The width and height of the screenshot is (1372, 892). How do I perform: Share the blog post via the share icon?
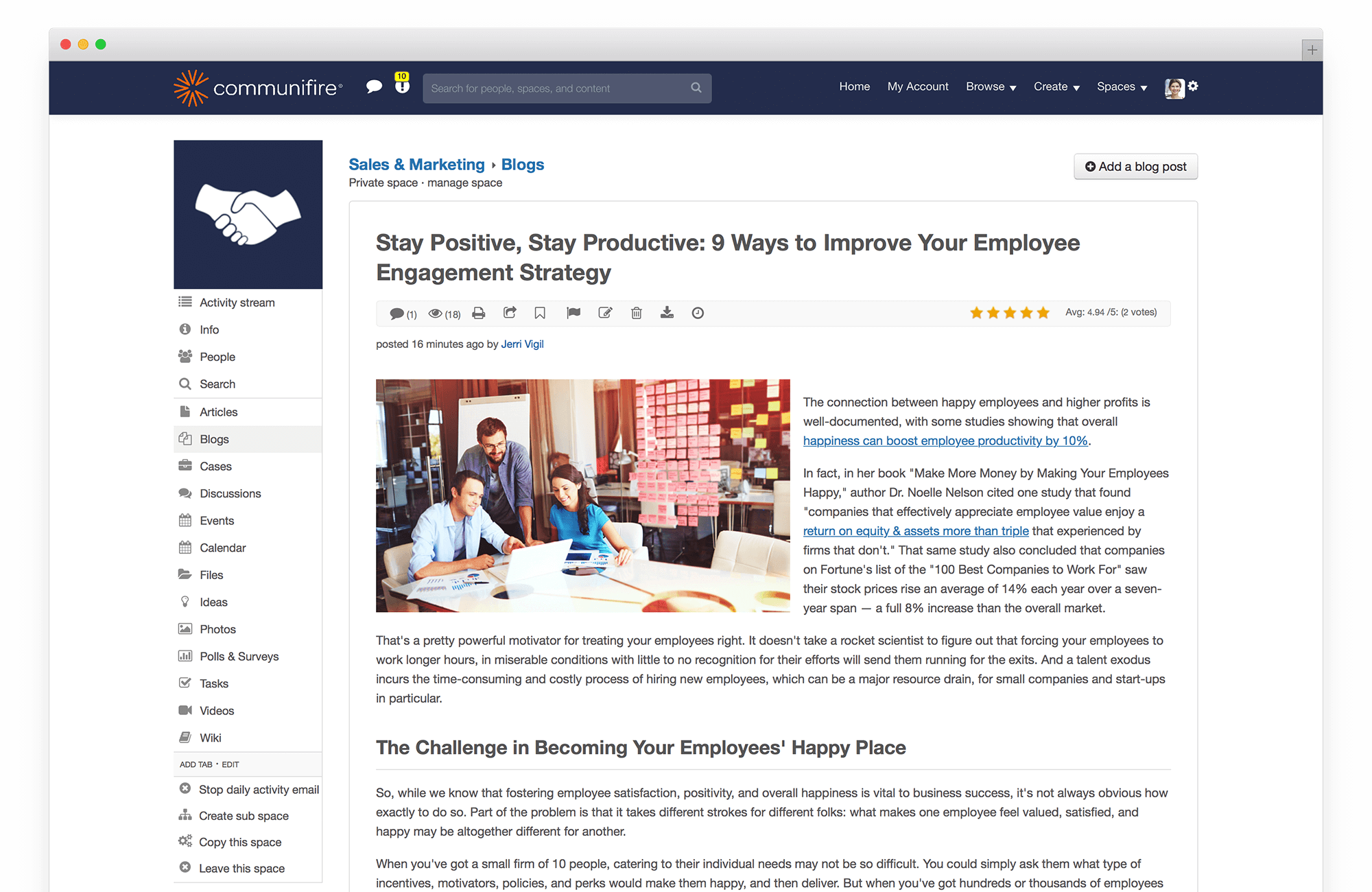(510, 313)
